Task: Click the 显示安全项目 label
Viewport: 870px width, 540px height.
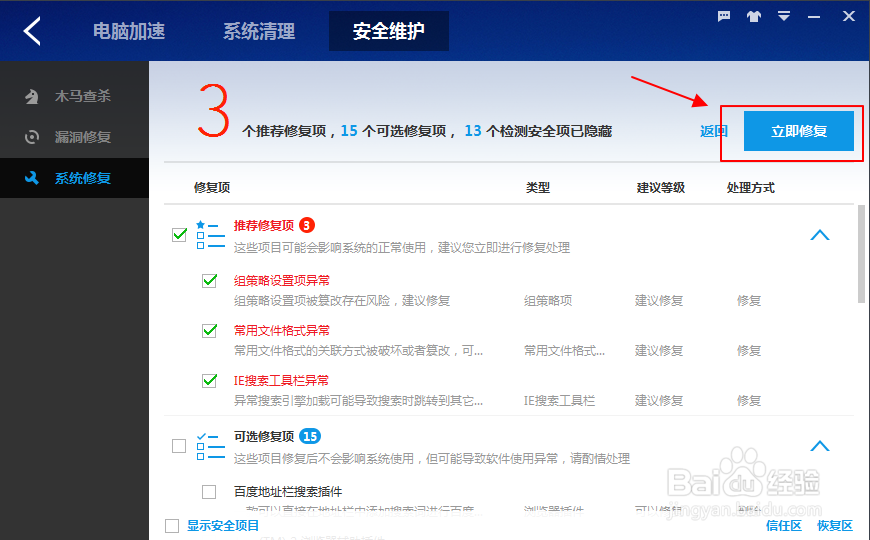Action: pos(223,526)
